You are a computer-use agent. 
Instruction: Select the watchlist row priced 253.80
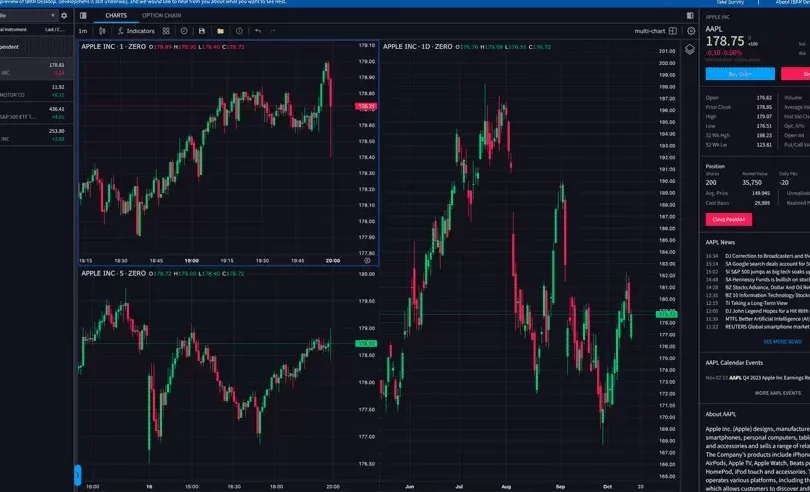click(36, 134)
